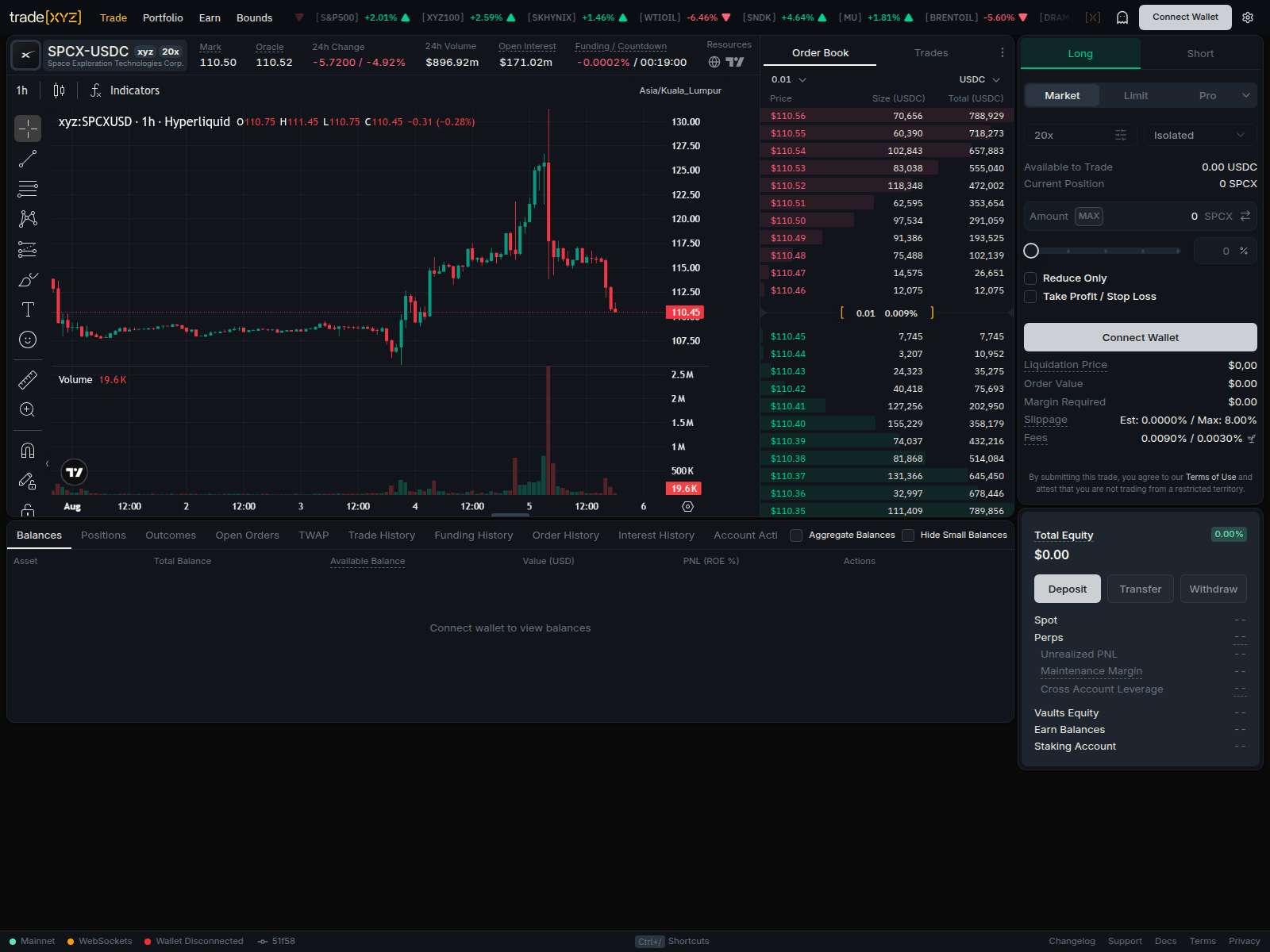
Task: Open the website globe resource link
Action: 714,62
